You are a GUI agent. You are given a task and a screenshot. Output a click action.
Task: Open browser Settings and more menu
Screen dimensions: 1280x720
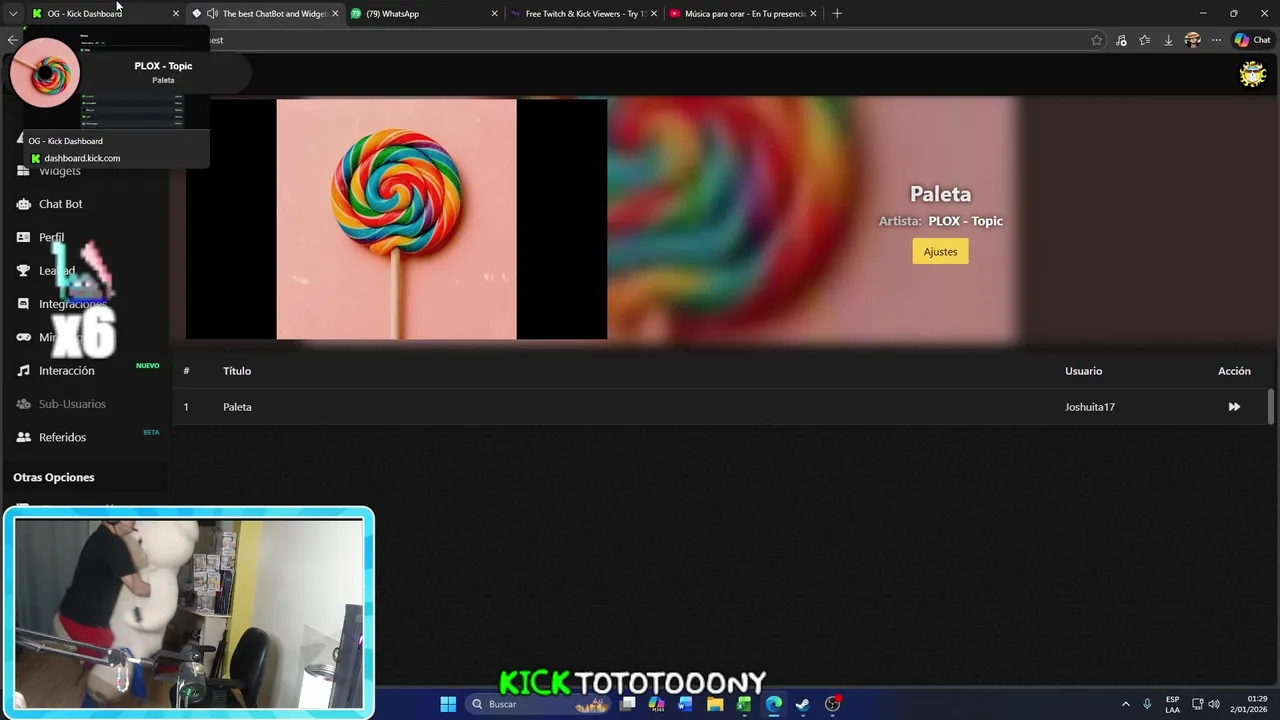(x=1216, y=40)
